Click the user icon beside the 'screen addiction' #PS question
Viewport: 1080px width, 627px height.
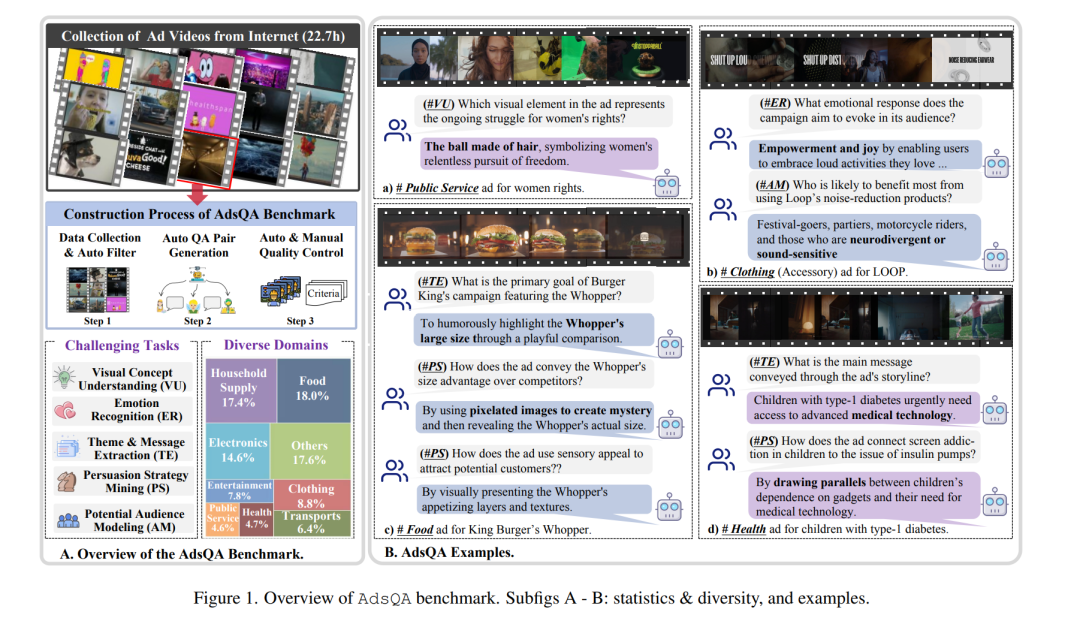pyautogui.click(x=721, y=459)
